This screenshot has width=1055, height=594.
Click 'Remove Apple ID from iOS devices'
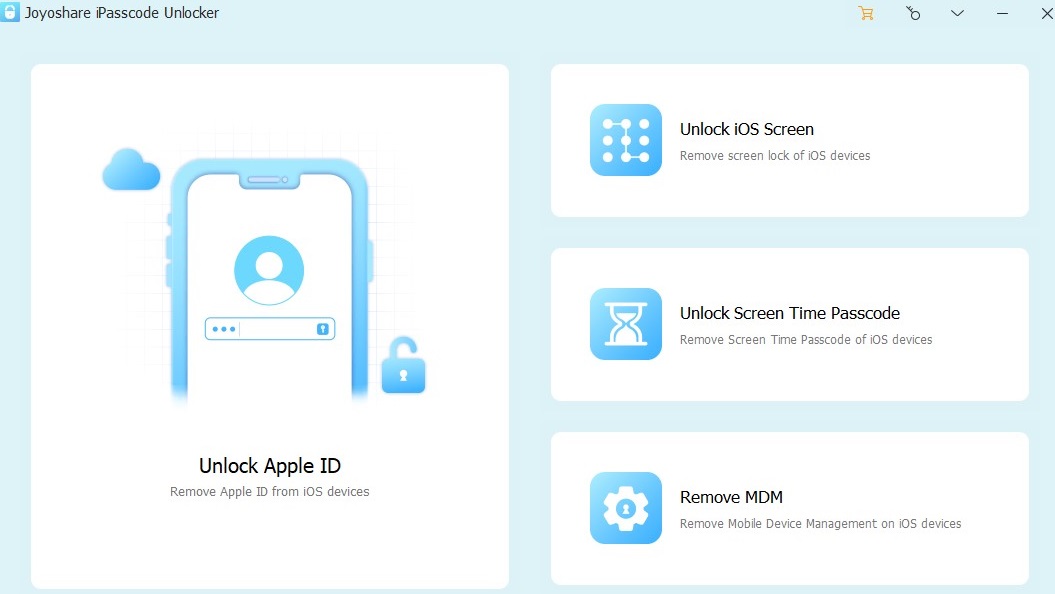[x=270, y=492]
